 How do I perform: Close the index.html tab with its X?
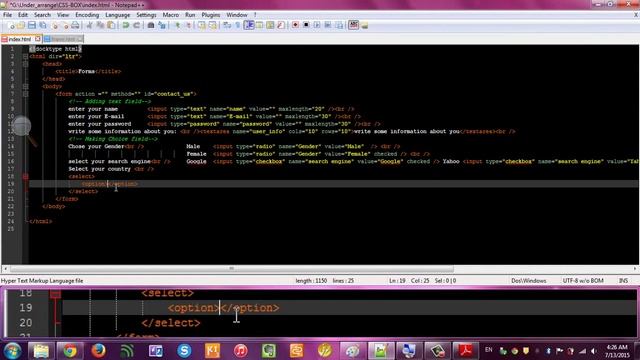click(38, 39)
